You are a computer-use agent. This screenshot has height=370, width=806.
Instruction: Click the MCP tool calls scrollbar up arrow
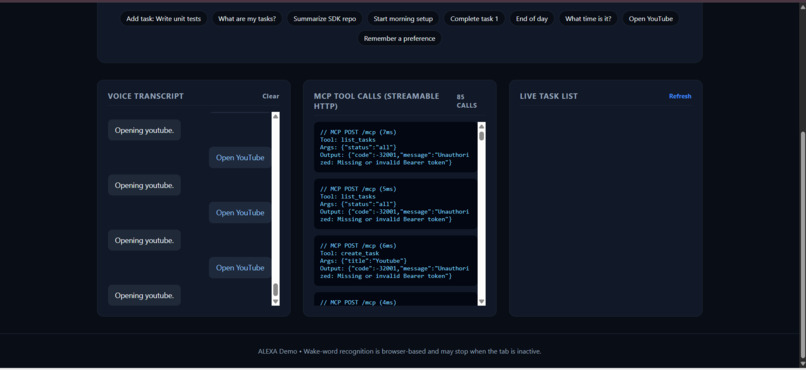pyautogui.click(x=481, y=126)
